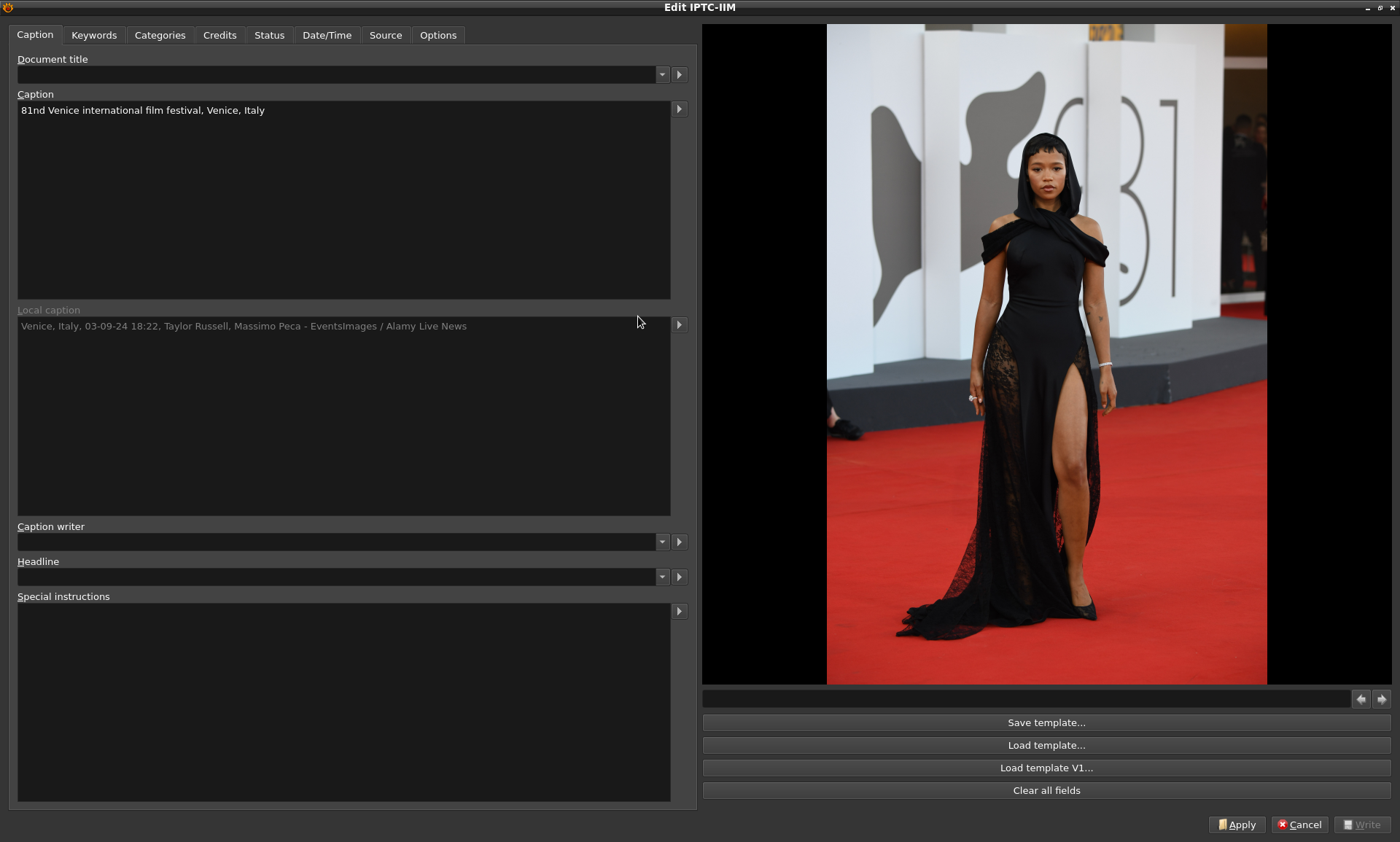Go to the next image with the right arrow
Viewport: 1400px width, 842px height.
click(1382, 700)
